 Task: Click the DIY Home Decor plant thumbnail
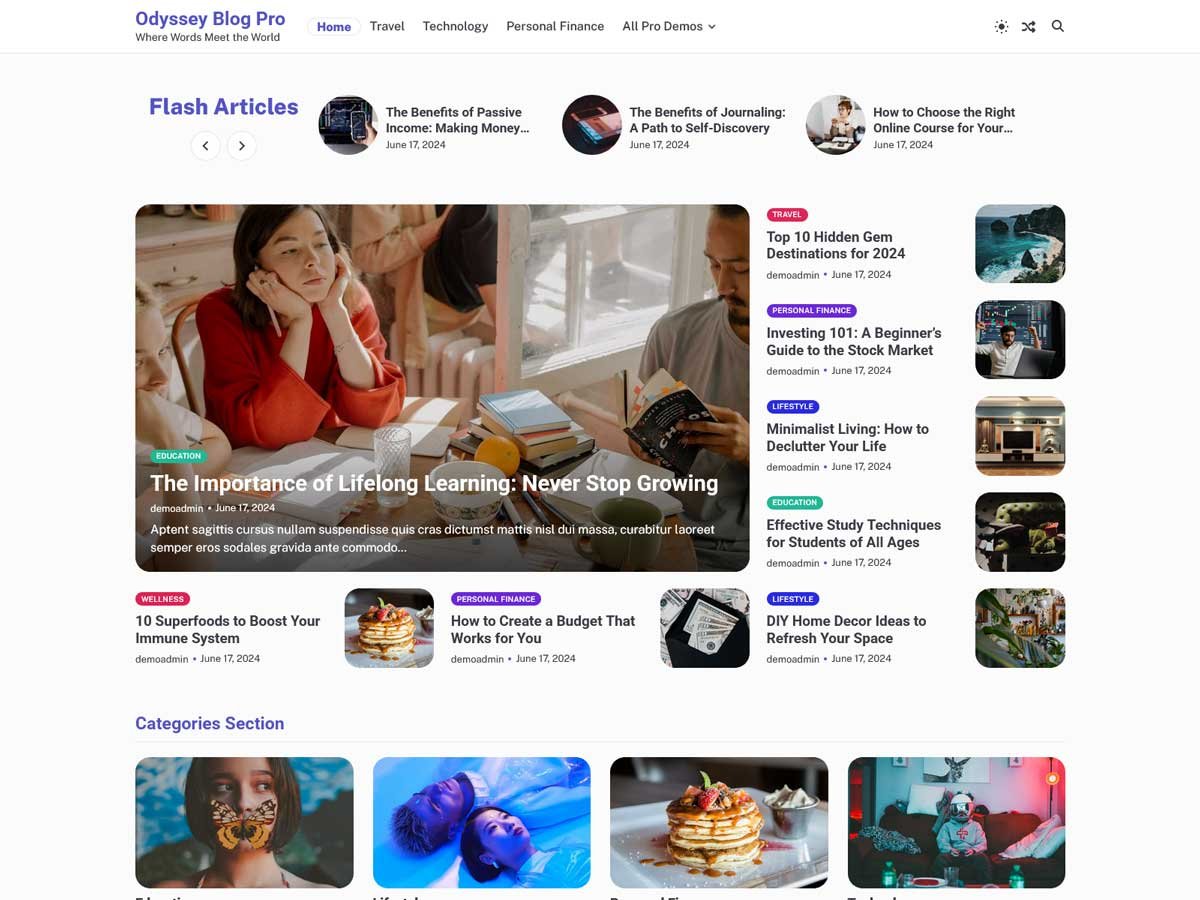click(x=1020, y=628)
